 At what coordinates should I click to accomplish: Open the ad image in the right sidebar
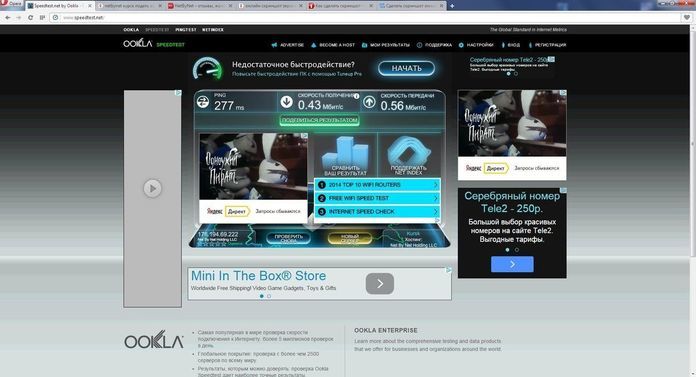(x=512, y=123)
